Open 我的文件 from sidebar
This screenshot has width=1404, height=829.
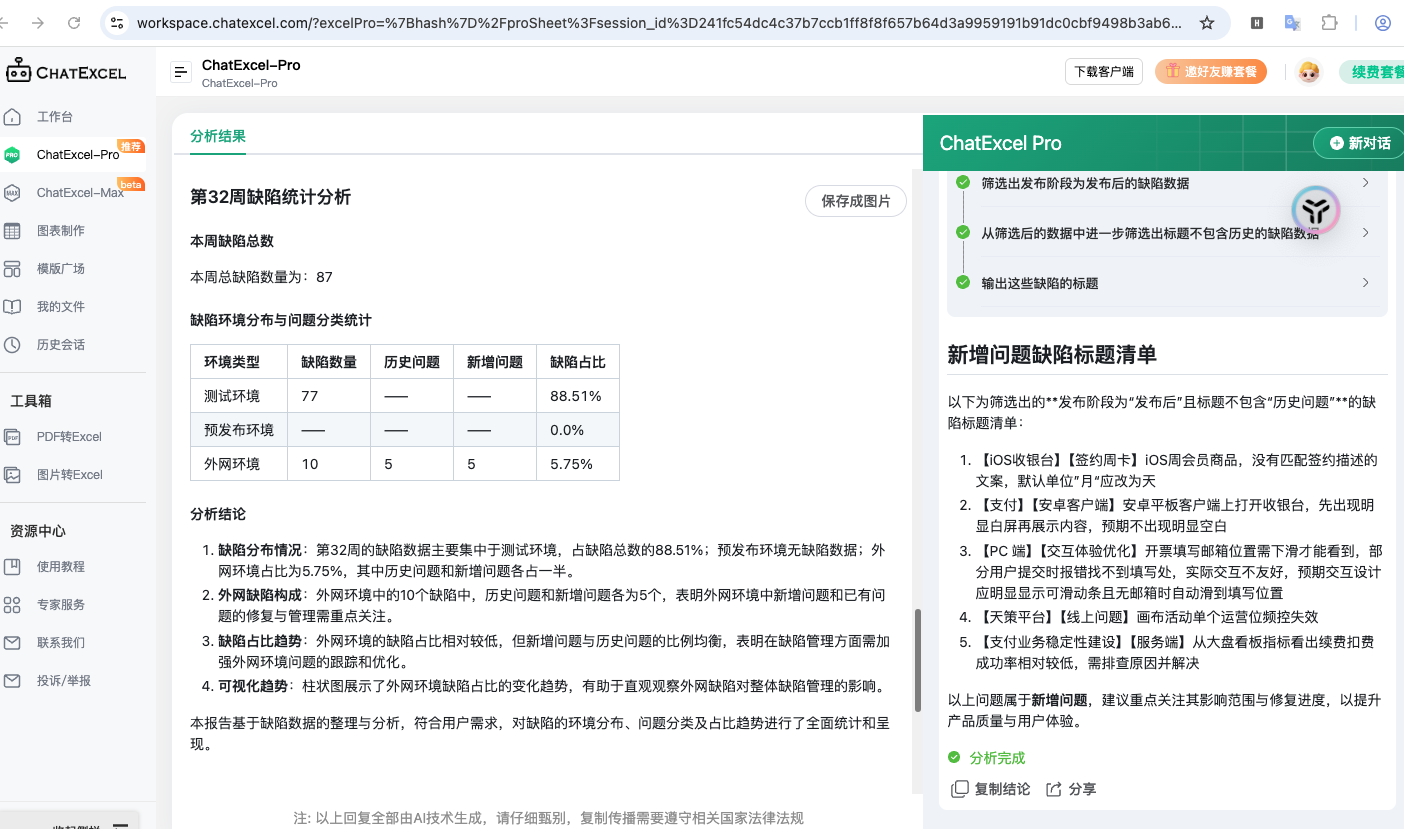point(61,306)
